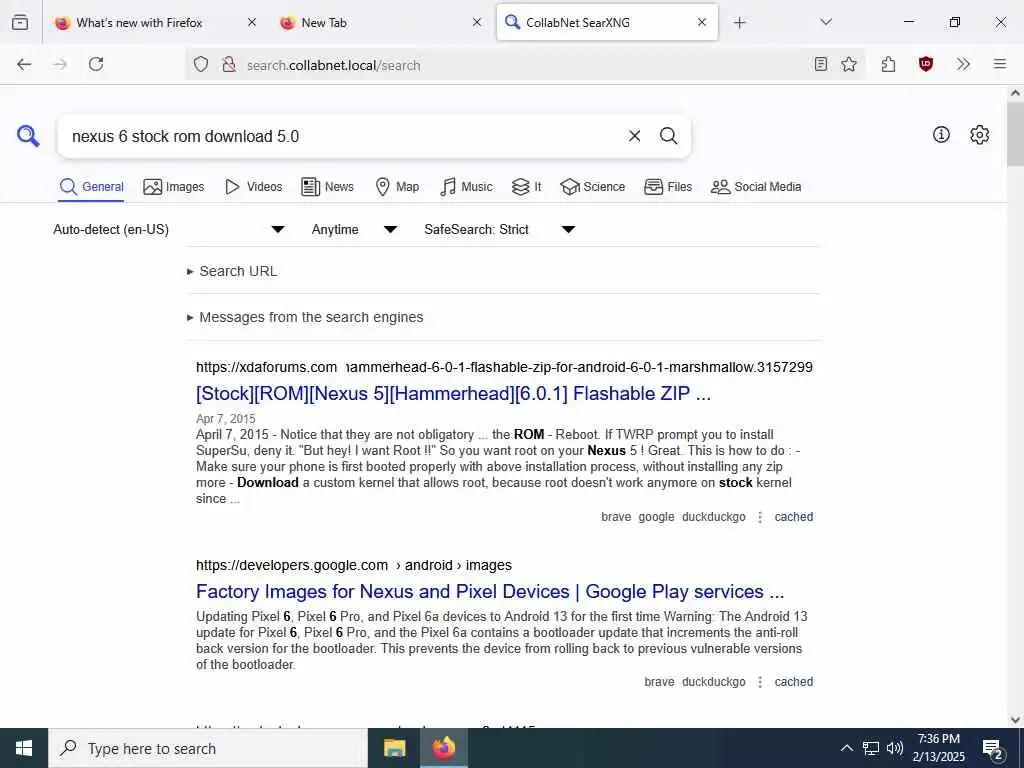Click the Windows taskbar search box
The height and width of the screenshot is (768, 1024).
pos(208,748)
